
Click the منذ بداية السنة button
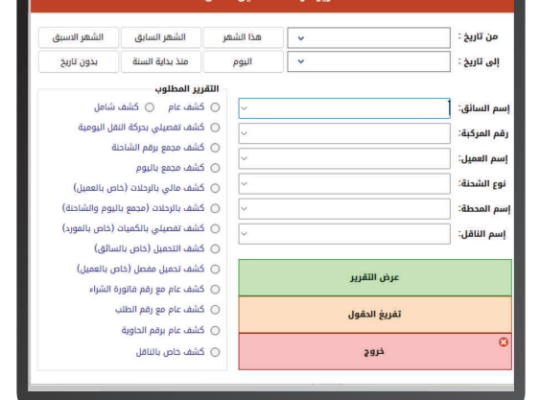161,62
